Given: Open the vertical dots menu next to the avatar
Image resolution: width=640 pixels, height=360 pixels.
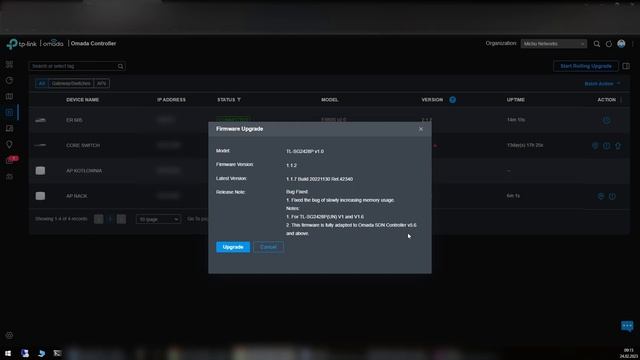Looking at the screenshot, I should click(633, 44).
